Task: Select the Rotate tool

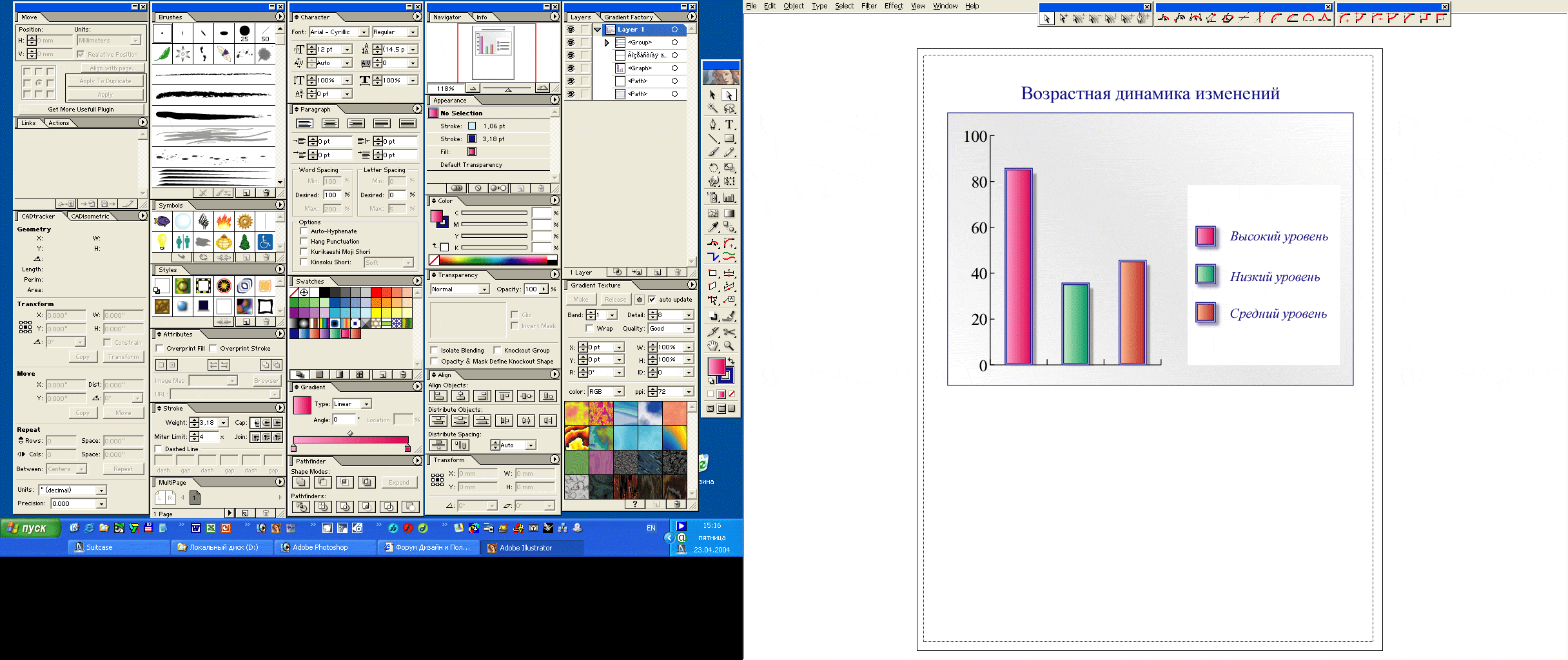Action: pos(712,168)
